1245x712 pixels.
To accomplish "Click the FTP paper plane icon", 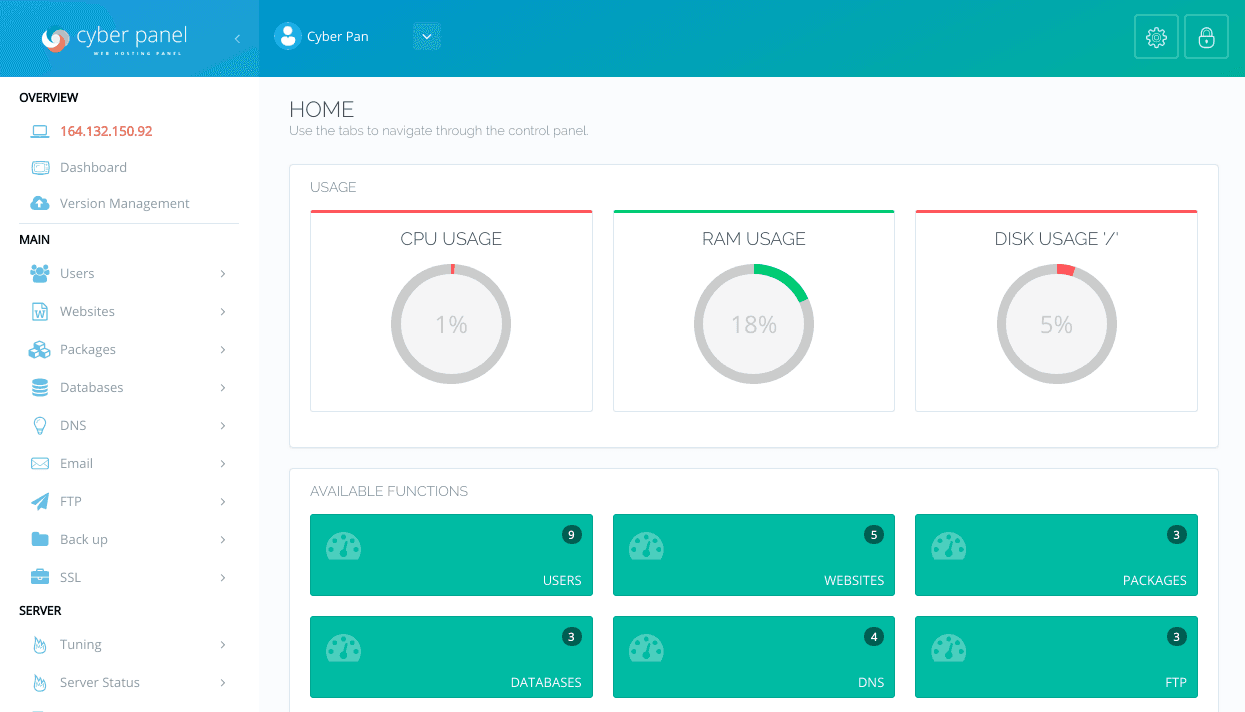I will (40, 501).
